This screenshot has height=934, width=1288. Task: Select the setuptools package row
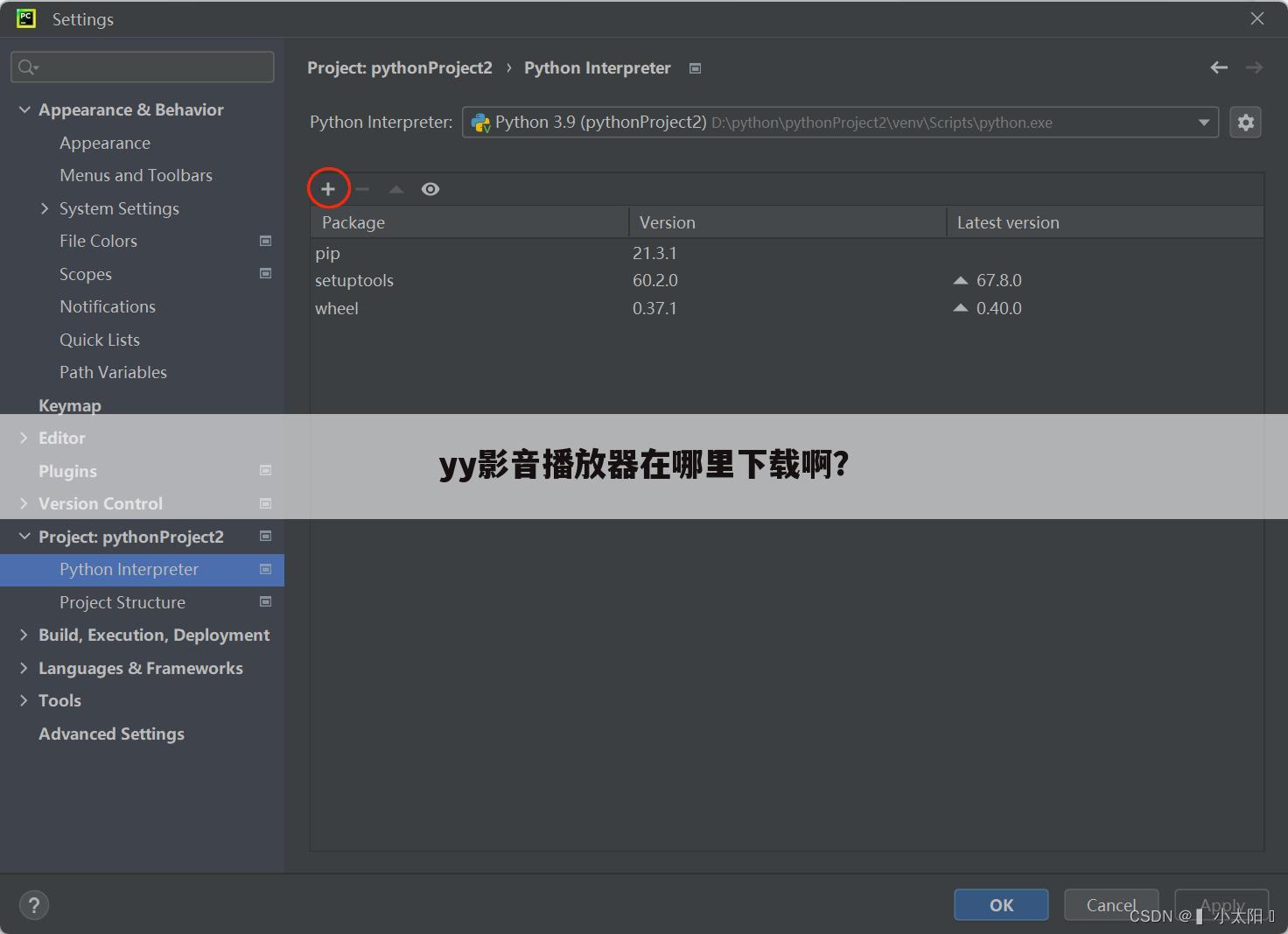pos(787,280)
